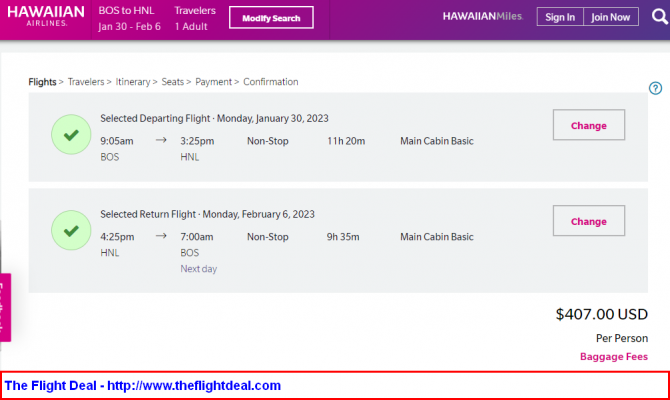This screenshot has width=670, height=400.
Task: Click the 4:25pm departure time
Action: [117, 237]
